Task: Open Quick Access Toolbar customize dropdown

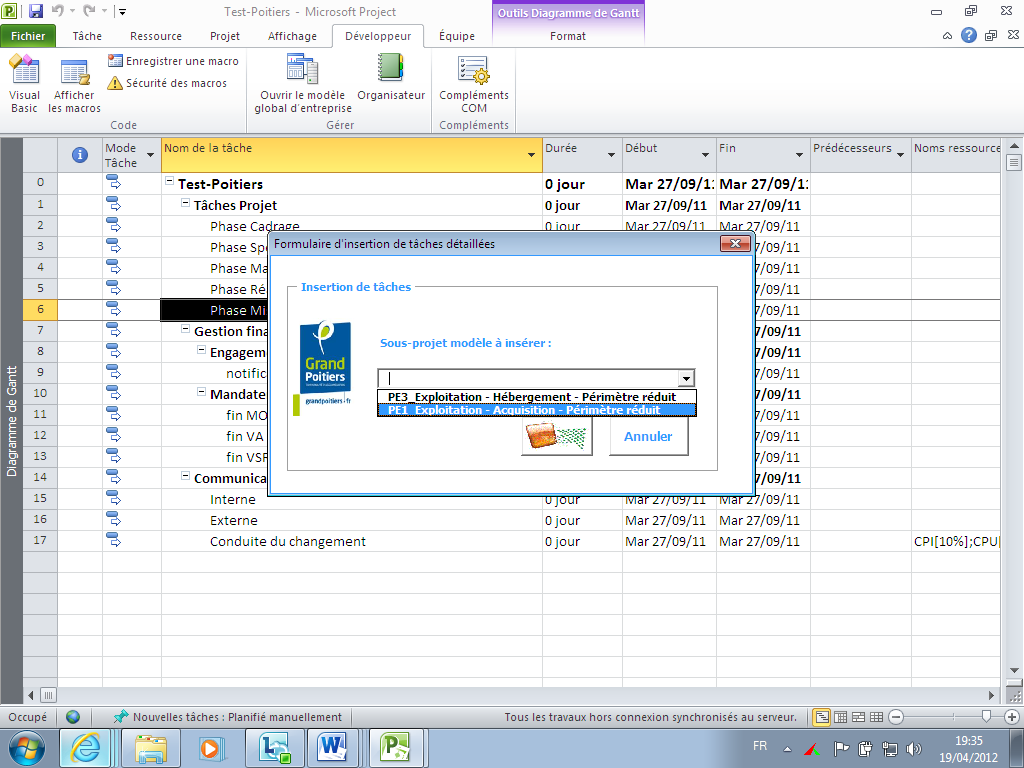Action: (123, 12)
